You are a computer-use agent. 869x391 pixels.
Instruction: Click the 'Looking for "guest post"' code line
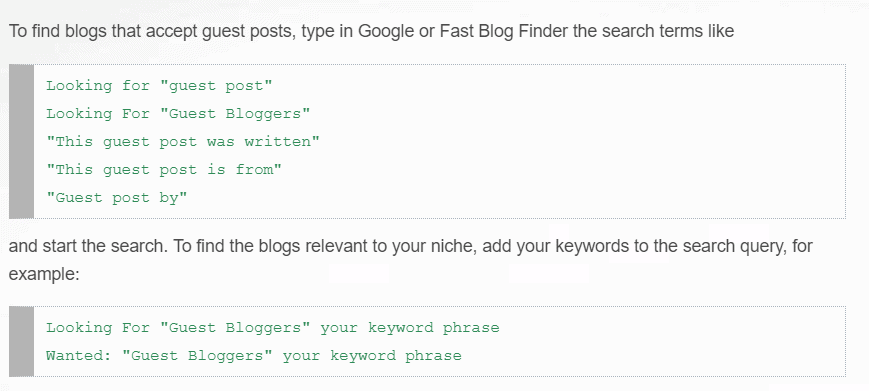click(159, 86)
